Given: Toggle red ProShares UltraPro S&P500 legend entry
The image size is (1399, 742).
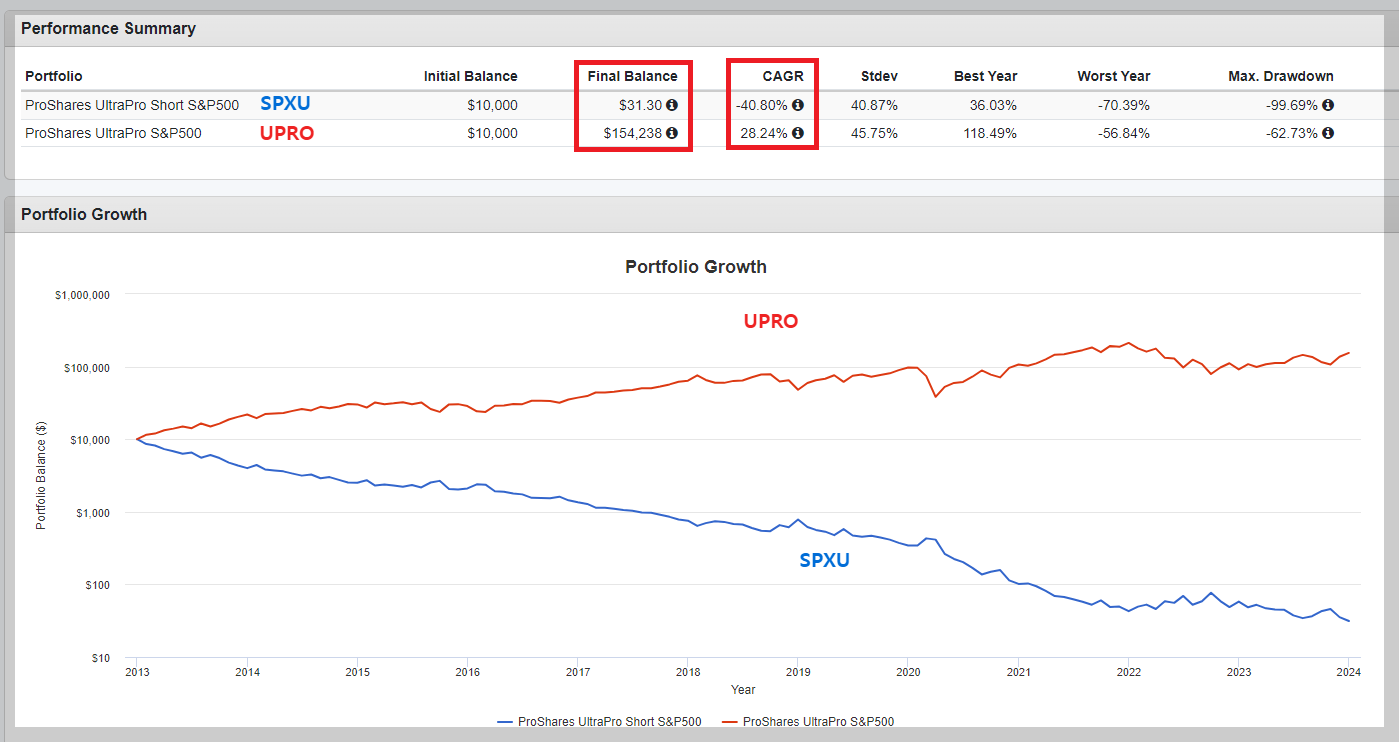Looking at the screenshot, I should click(x=808, y=721).
